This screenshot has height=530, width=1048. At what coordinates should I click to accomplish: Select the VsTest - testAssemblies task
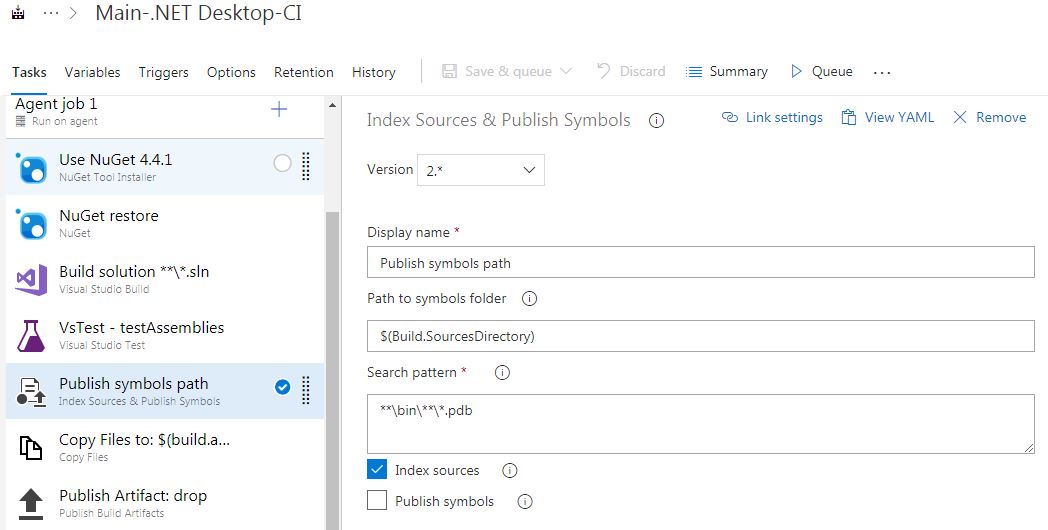coord(165,336)
